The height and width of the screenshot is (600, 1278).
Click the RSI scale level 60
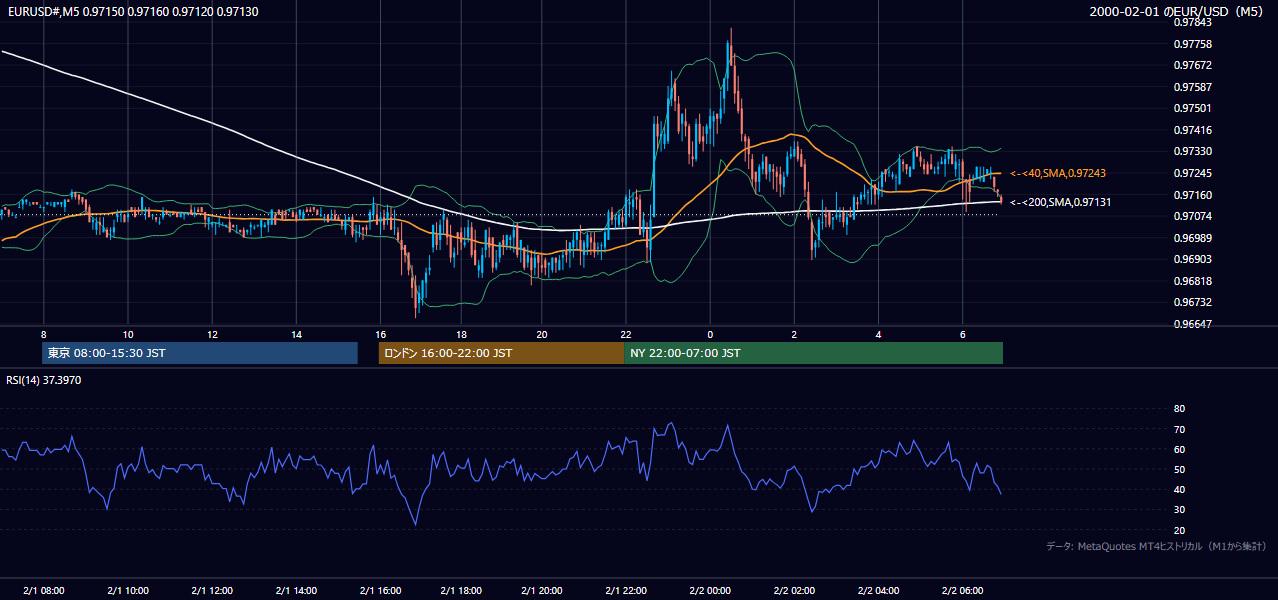(x=1179, y=449)
